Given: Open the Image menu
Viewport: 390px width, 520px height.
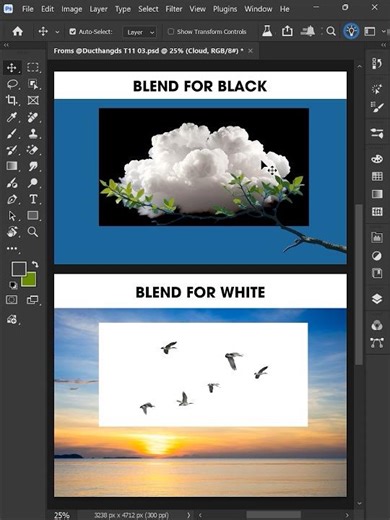Looking at the screenshot, I should click(72, 9).
